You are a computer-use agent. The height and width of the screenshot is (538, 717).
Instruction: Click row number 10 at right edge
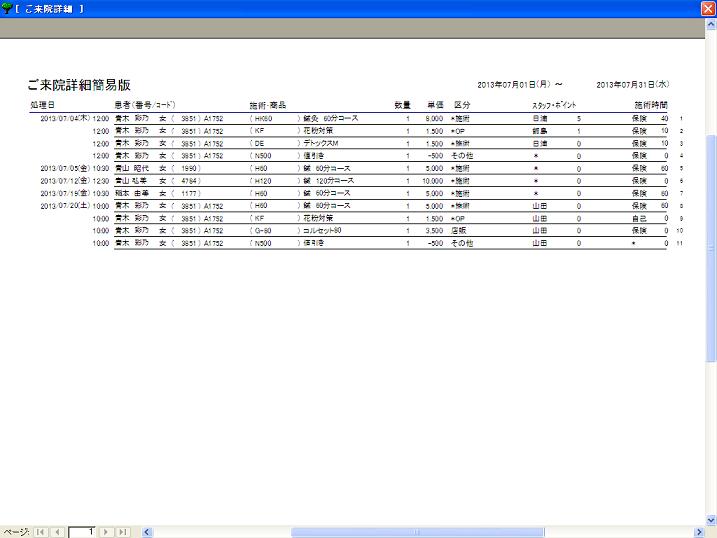(680, 231)
